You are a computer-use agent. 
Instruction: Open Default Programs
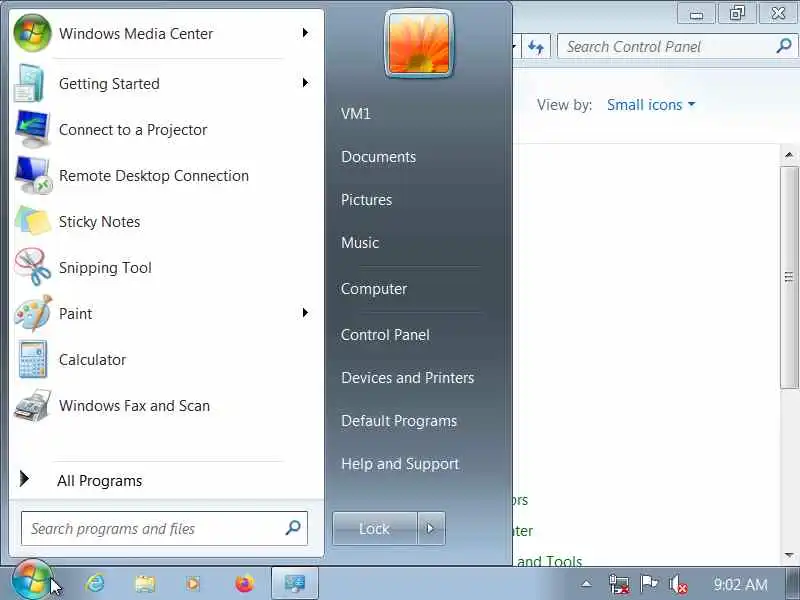[399, 420]
